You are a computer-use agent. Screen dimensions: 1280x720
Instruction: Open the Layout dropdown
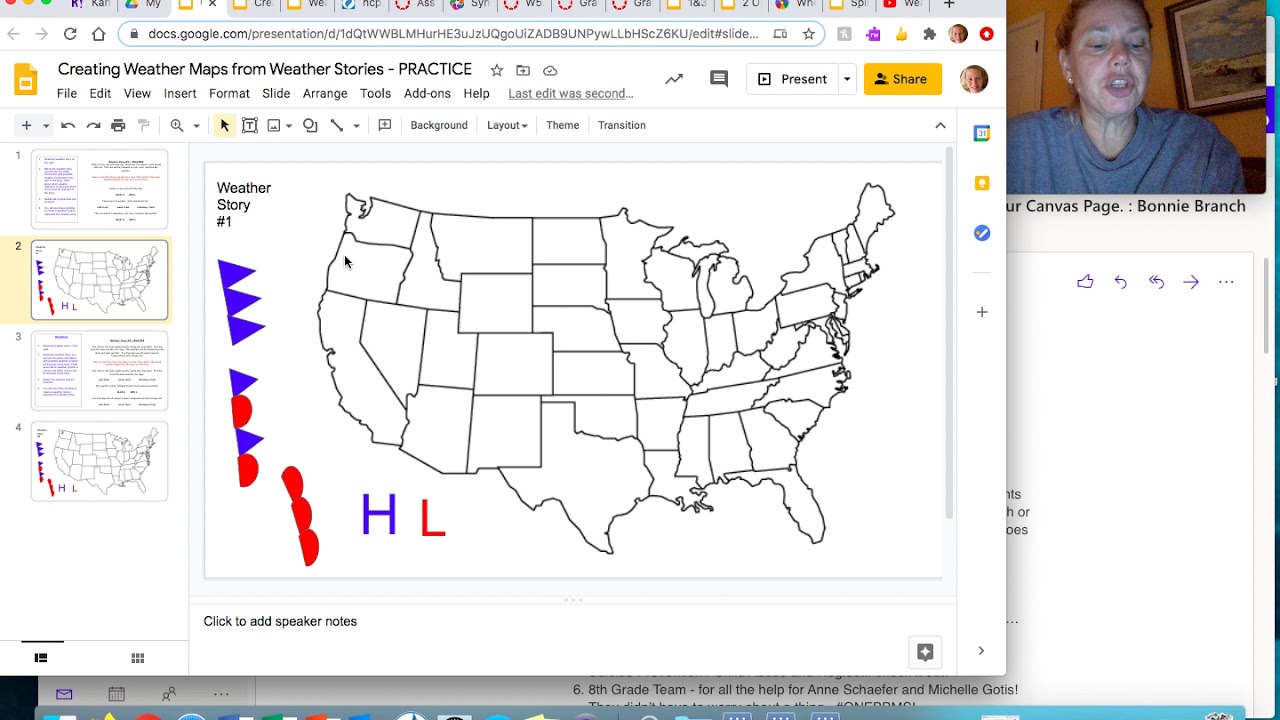click(507, 125)
